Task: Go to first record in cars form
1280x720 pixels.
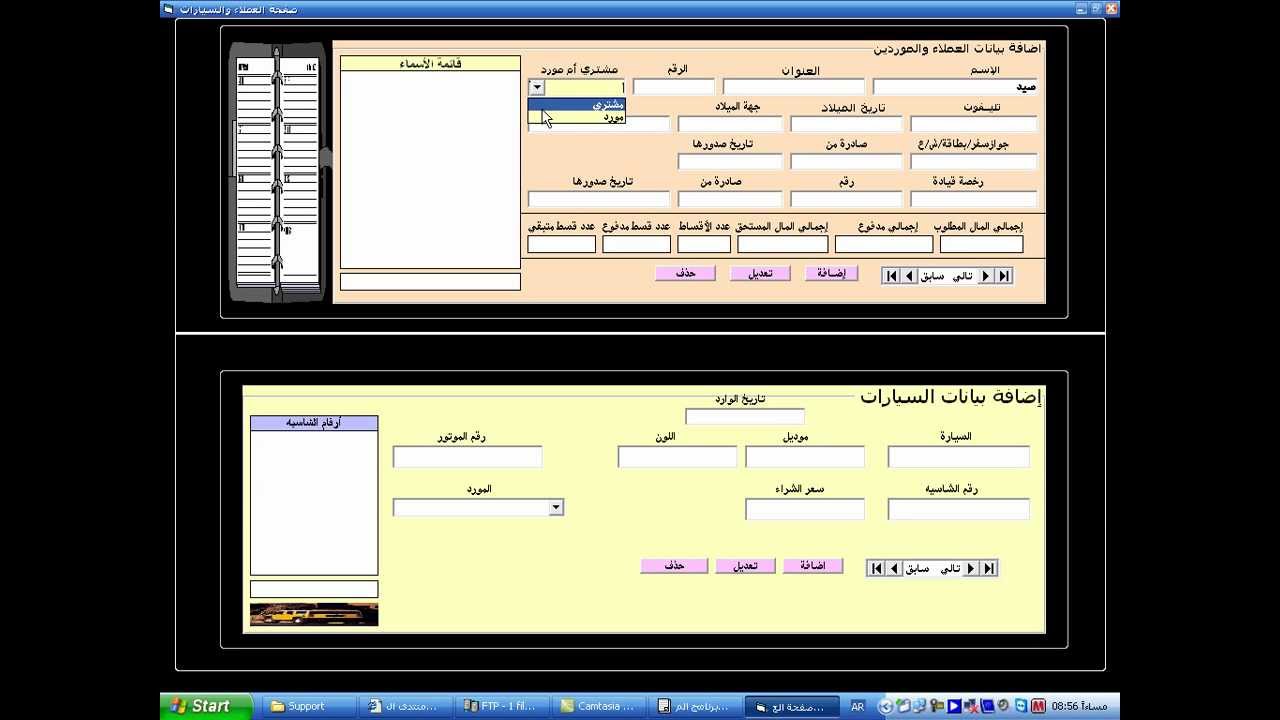Action: click(876, 568)
